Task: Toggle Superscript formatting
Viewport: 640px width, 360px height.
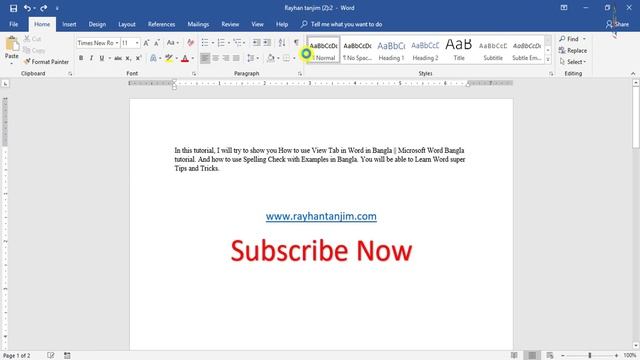Action: coord(138,58)
